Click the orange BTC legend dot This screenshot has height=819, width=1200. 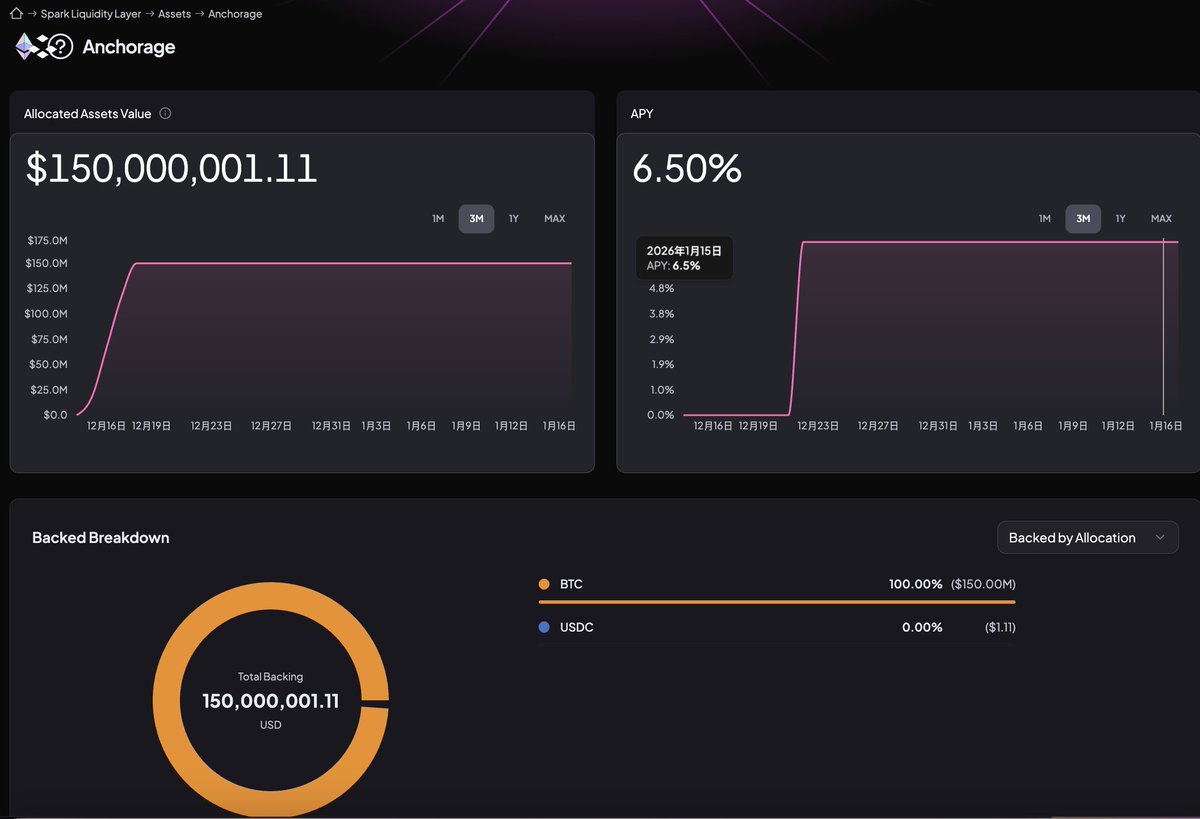[x=544, y=584]
